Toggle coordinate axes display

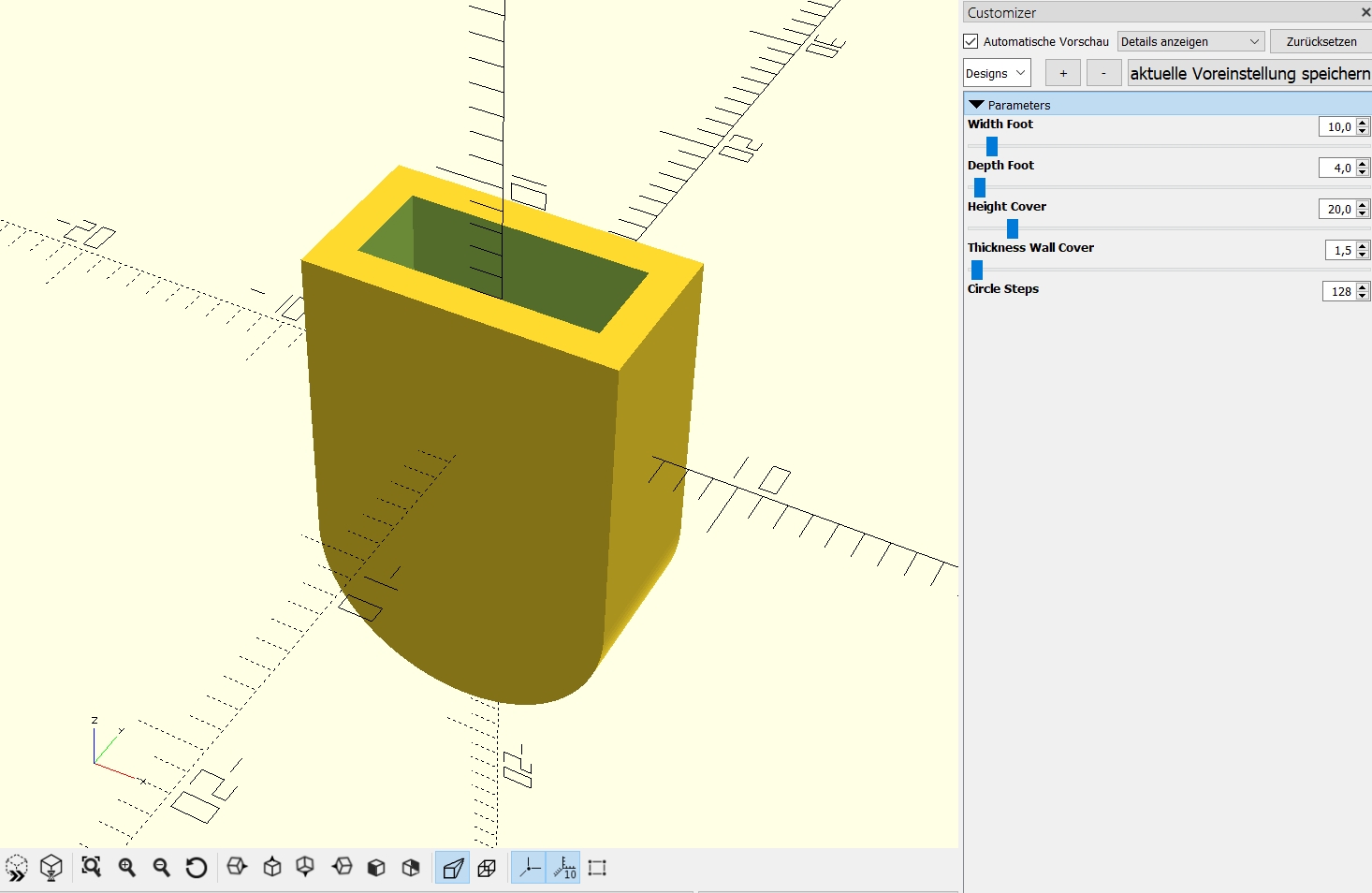tap(528, 868)
